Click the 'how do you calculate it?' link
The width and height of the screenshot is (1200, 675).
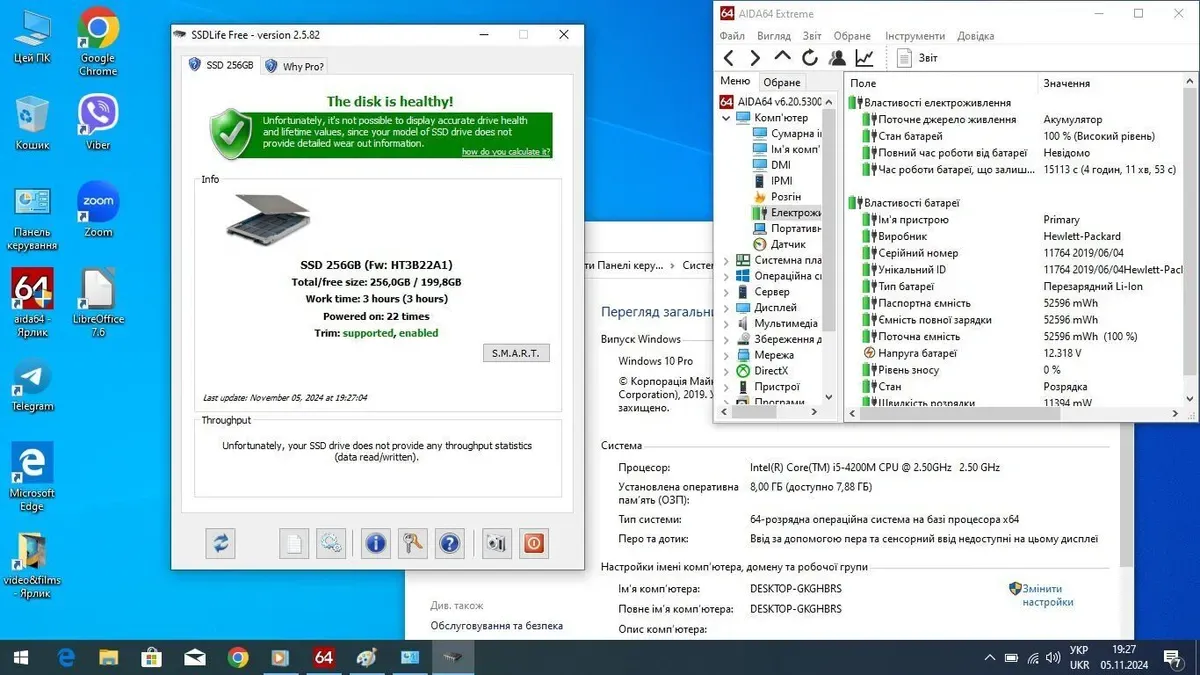pos(505,152)
